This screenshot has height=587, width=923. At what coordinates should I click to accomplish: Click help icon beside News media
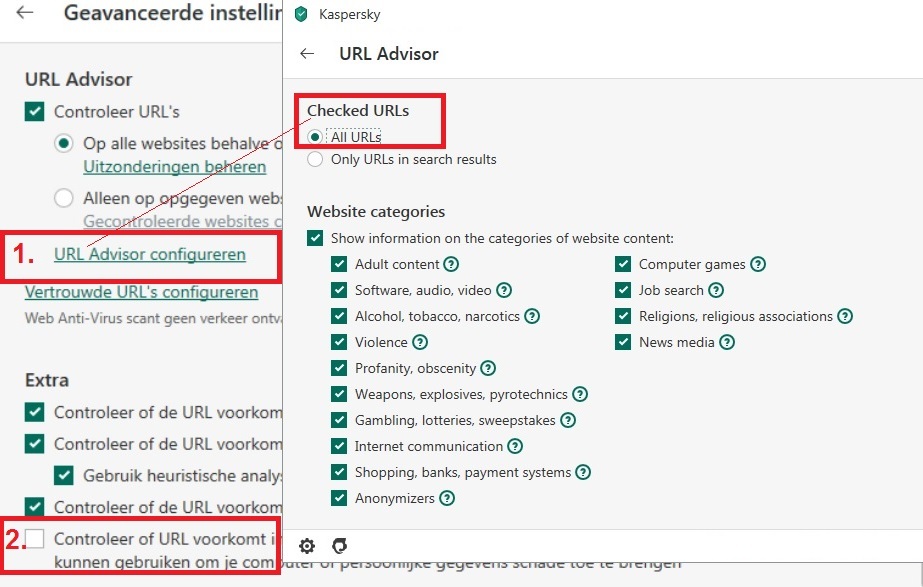point(727,342)
